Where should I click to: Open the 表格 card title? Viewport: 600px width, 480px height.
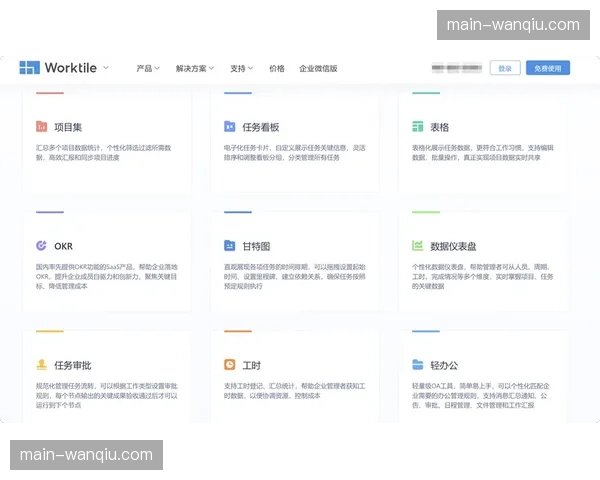click(439, 127)
